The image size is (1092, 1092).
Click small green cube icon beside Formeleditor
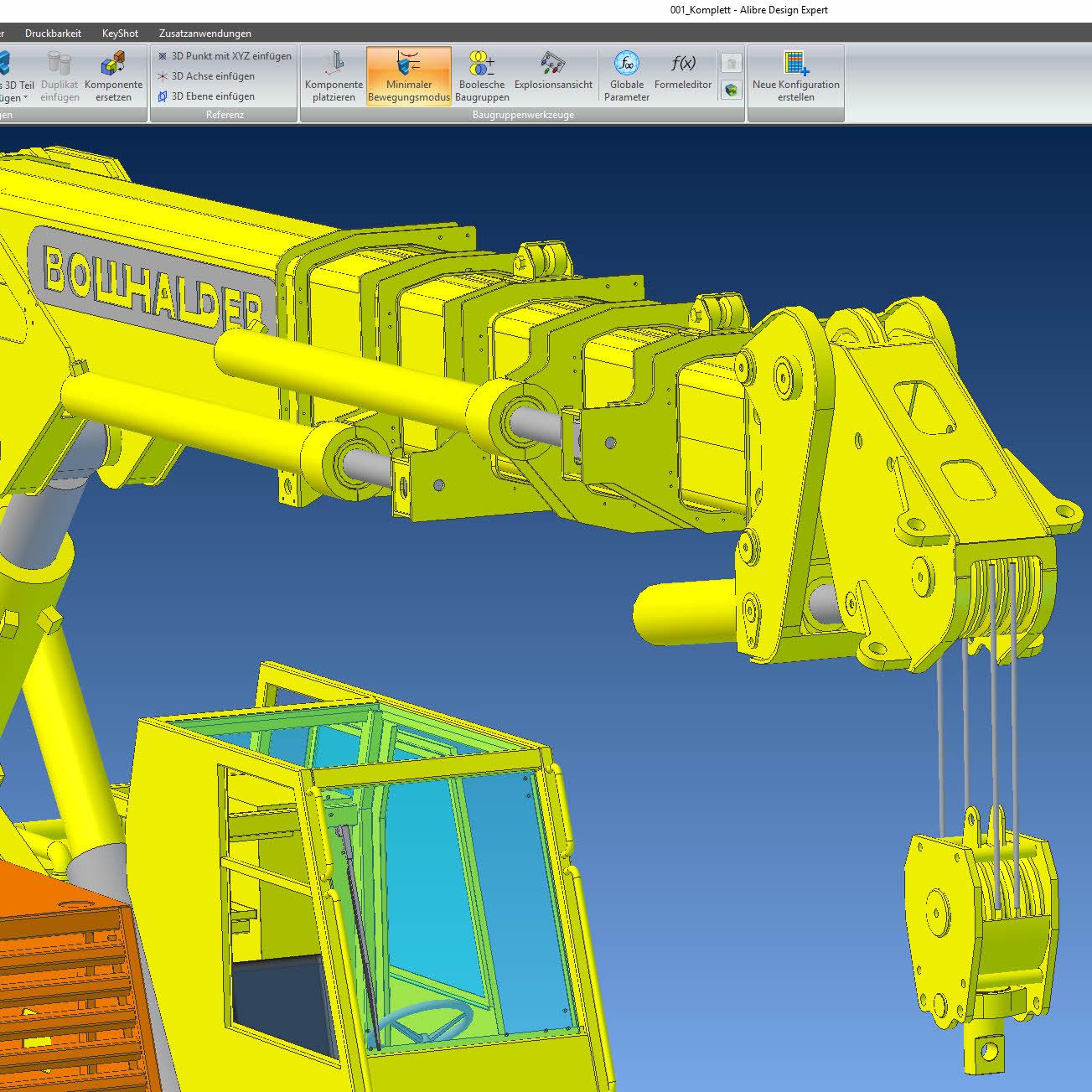(732, 90)
